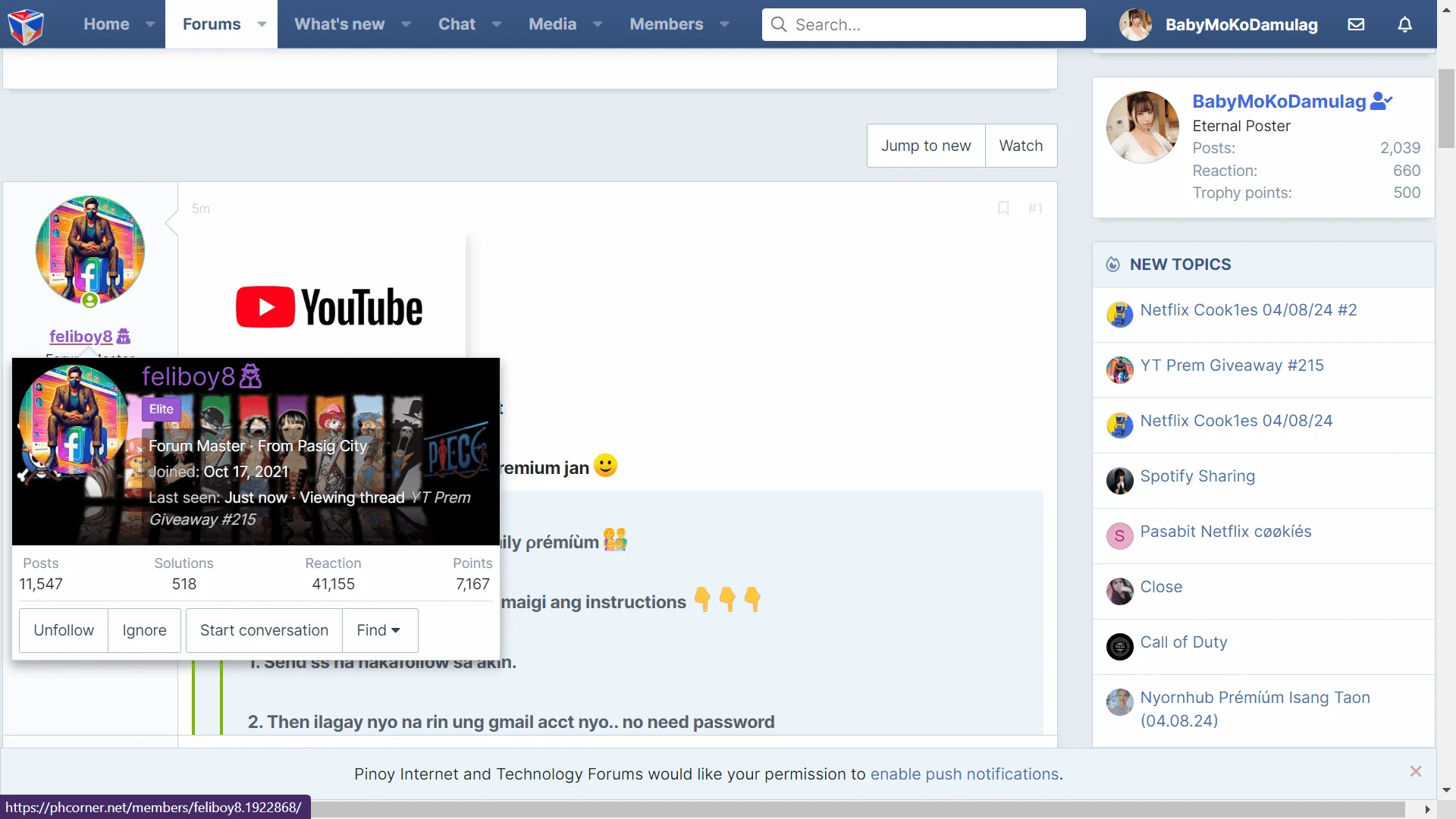This screenshot has width=1456, height=819.
Task: Open Netflix Cook1es 04/08/24 #2 topic
Action: tap(1248, 310)
